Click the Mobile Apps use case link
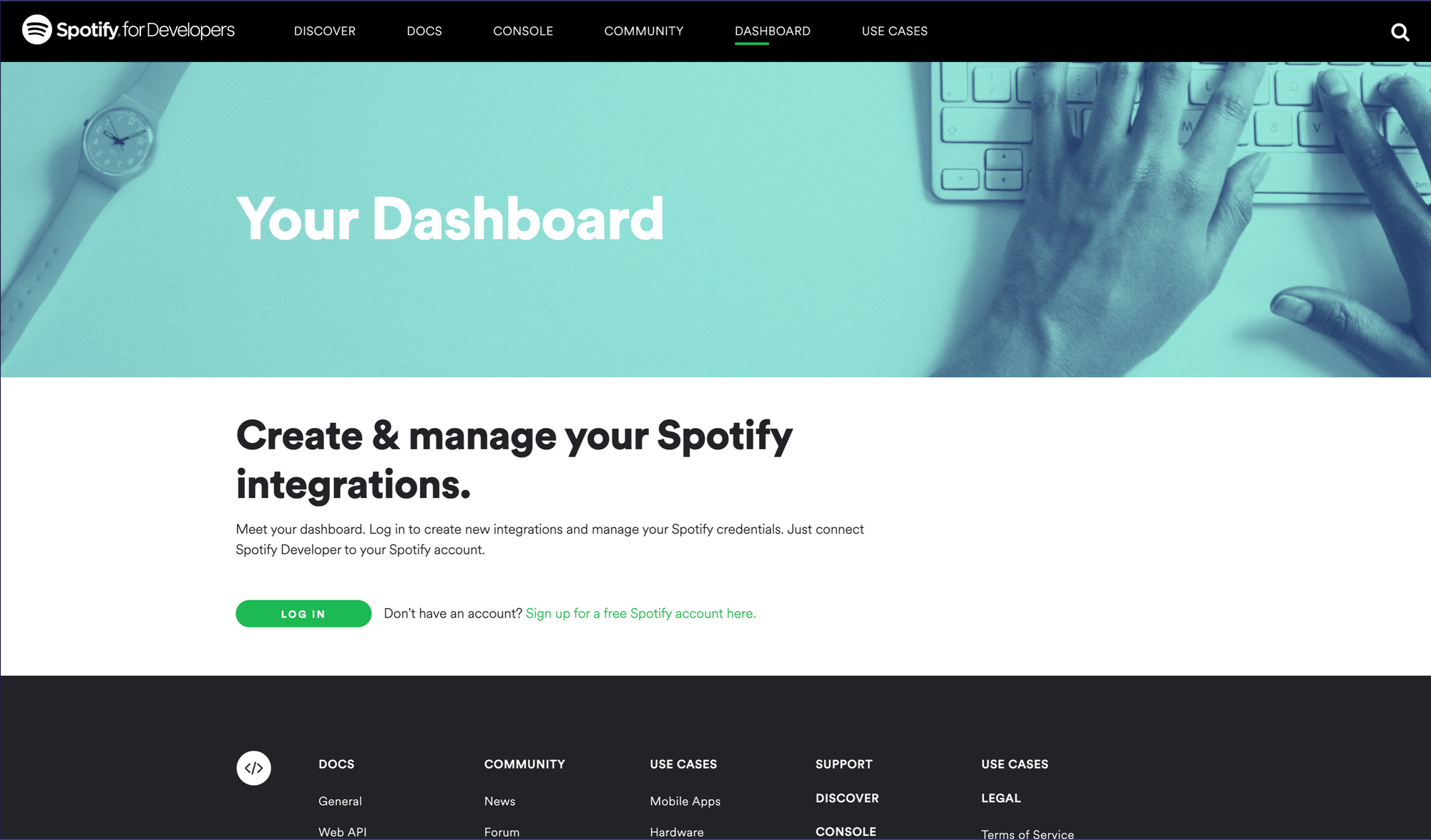 click(x=683, y=801)
